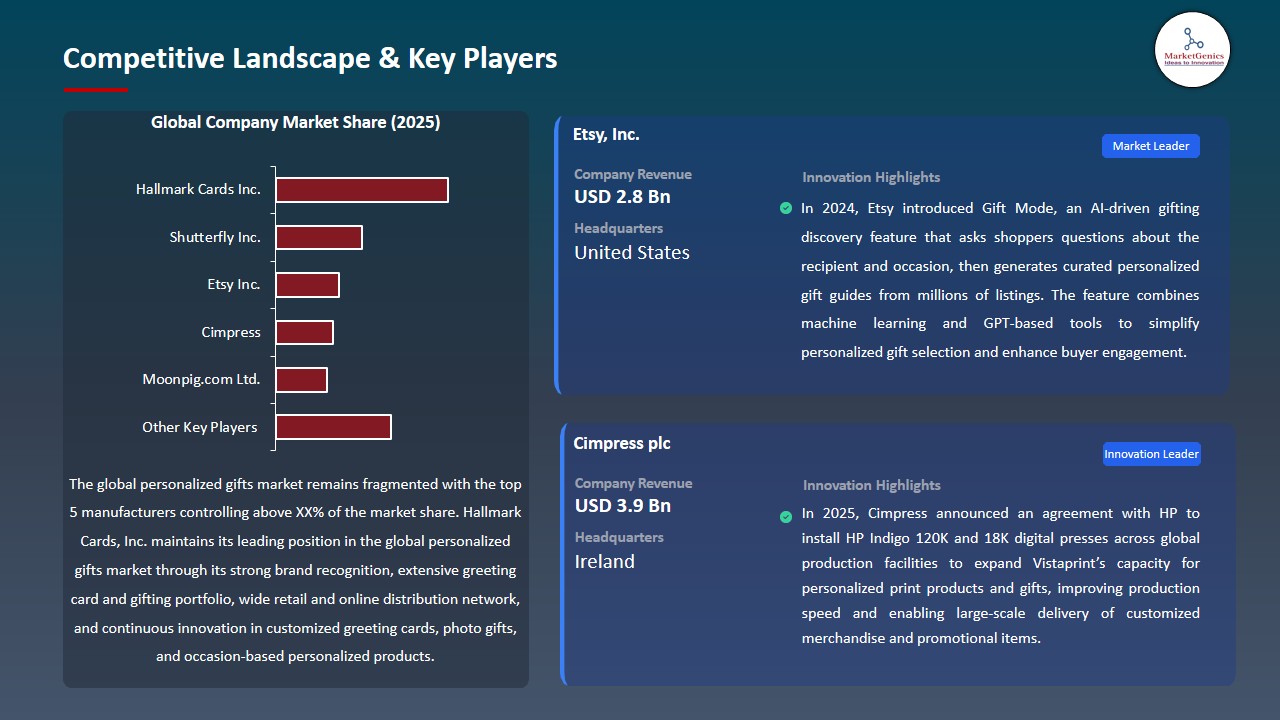This screenshot has height=720, width=1280.
Task: Select the Etsy Inc. chart bar
Action: (x=308, y=285)
